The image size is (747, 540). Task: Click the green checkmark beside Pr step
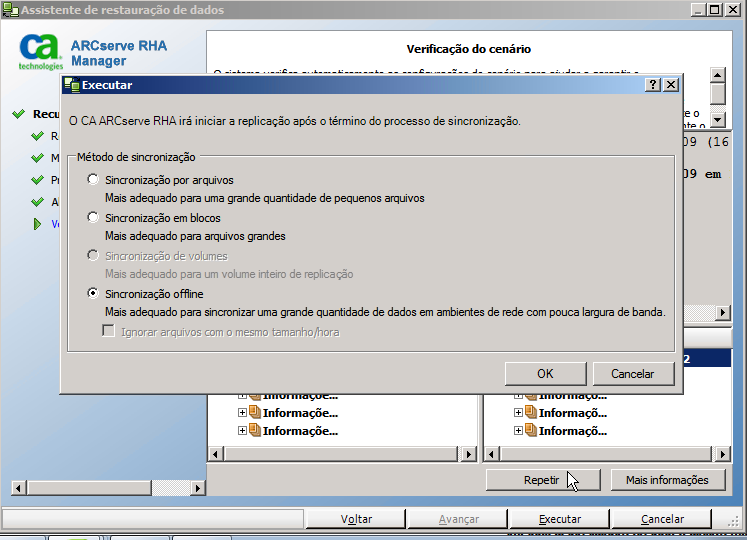37,180
